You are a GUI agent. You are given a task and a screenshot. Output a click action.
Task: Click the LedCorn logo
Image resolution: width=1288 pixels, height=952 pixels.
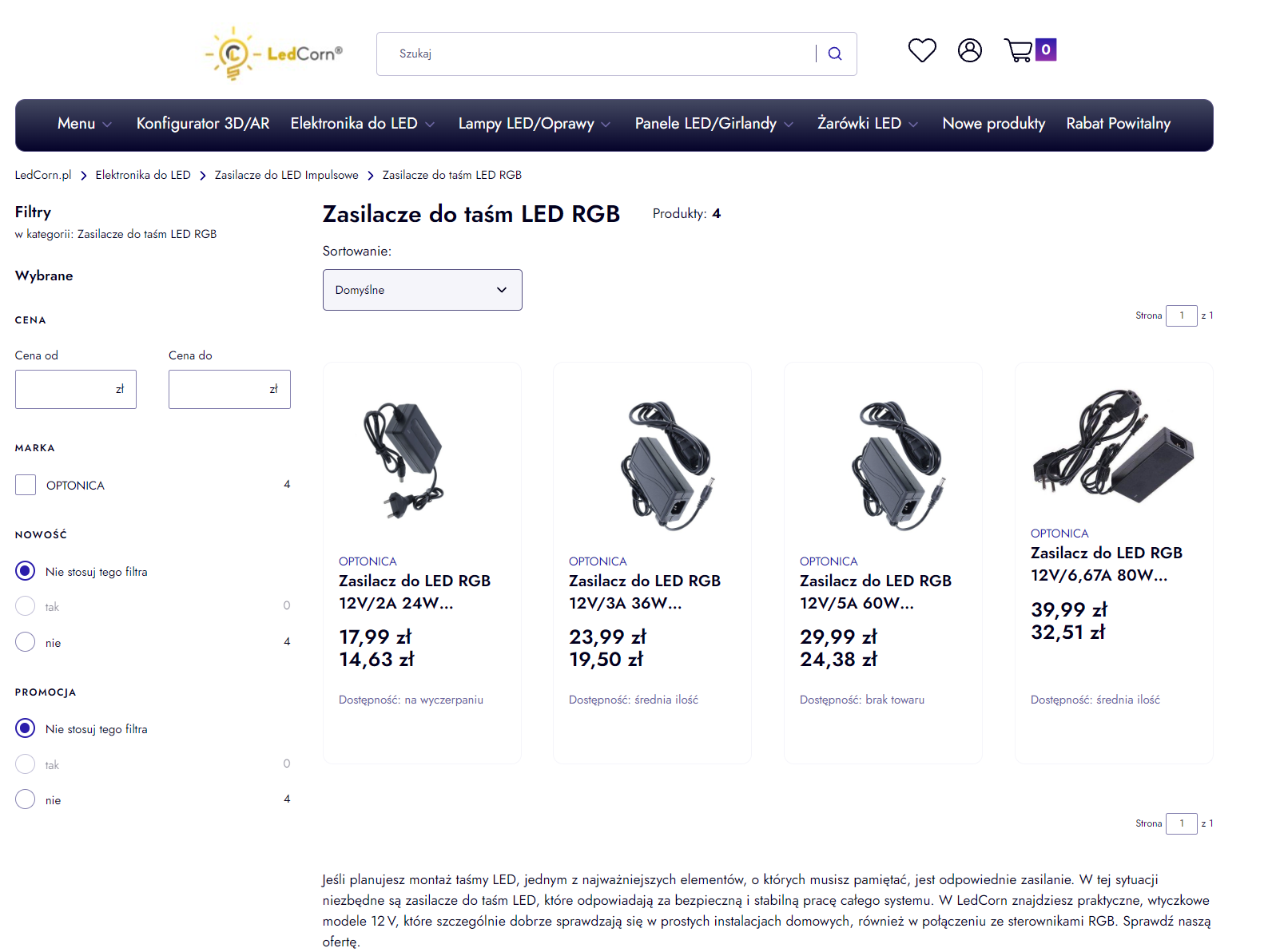pyautogui.click(x=273, y=53)
